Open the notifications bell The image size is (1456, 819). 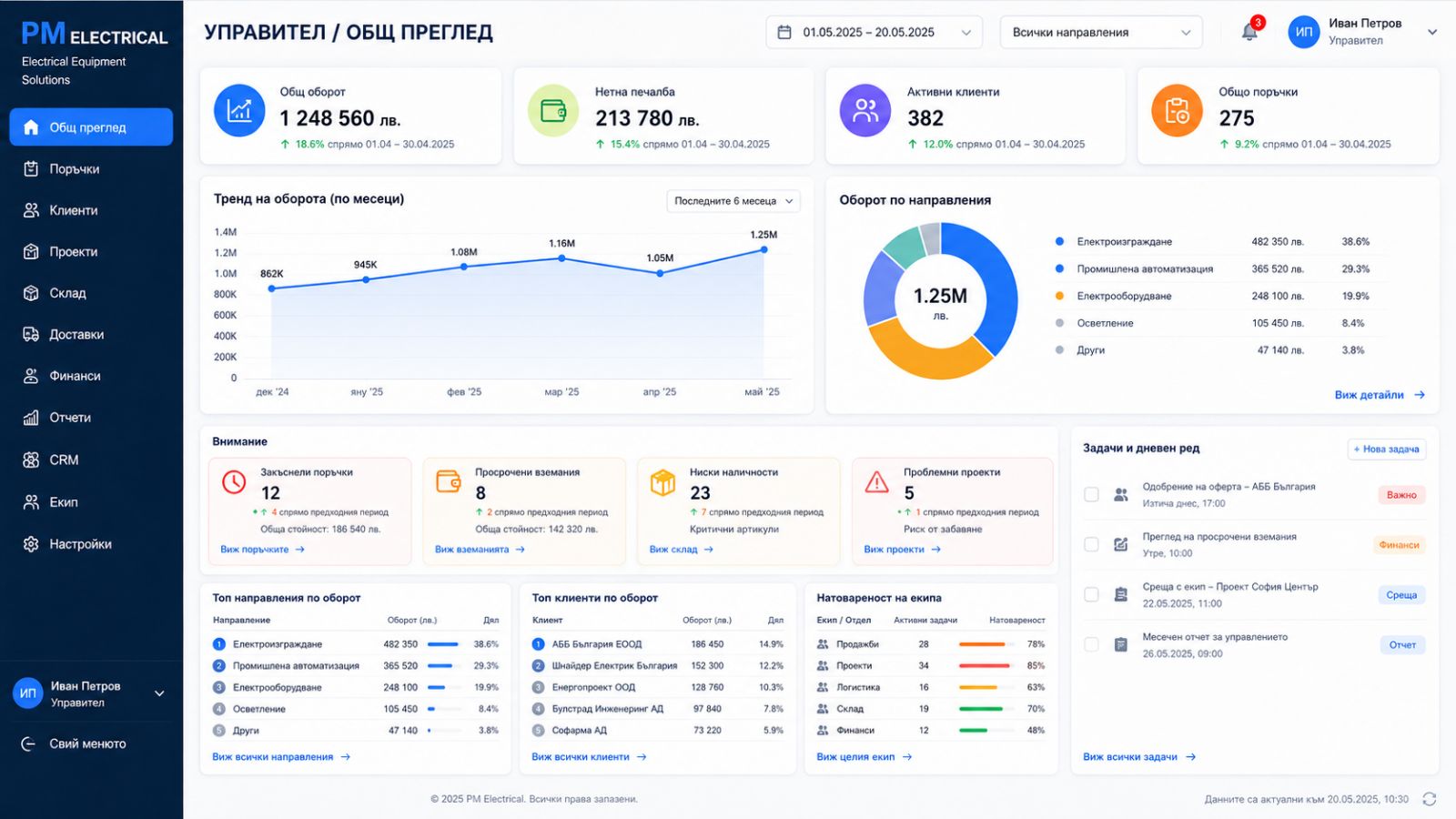point(1249,32)
